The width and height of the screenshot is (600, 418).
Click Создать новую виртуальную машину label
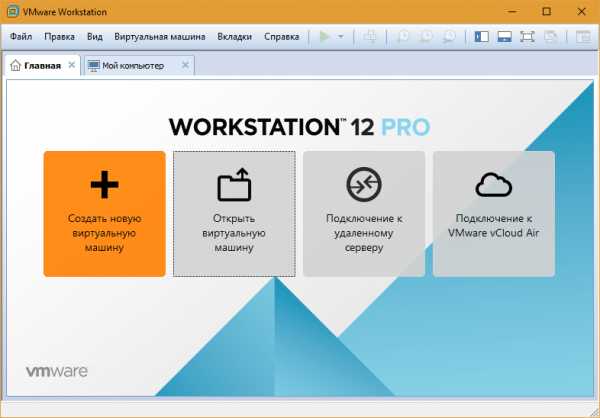coord(104,233)
